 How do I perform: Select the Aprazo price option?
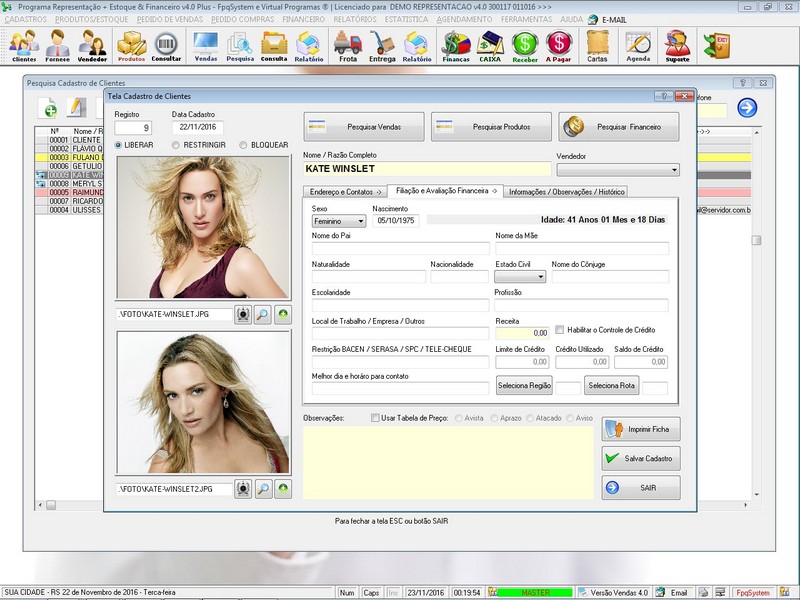pos(494,418)
